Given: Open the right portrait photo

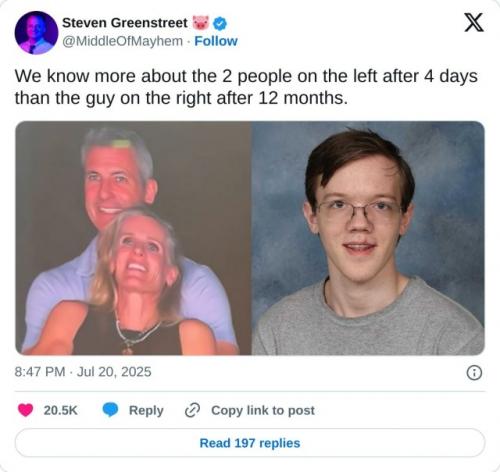Looking at the screenshot, I should (368, 238).
